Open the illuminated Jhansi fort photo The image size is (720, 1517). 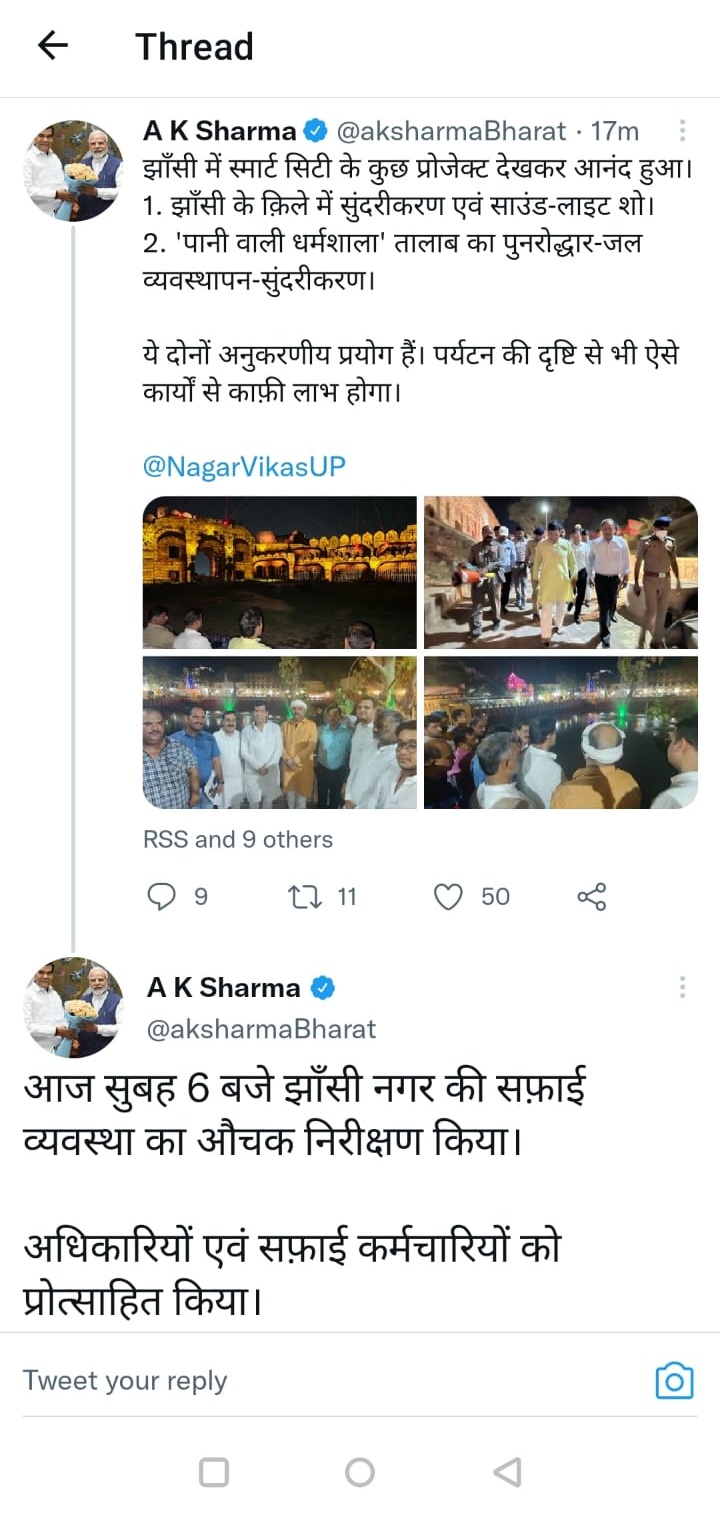pyautogui.click(x=280, y=572)
